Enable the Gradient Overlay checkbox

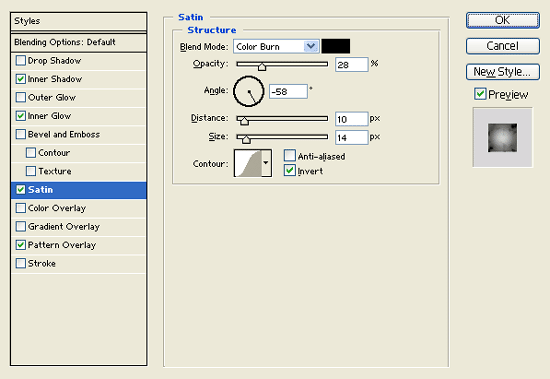pos(21,226)
